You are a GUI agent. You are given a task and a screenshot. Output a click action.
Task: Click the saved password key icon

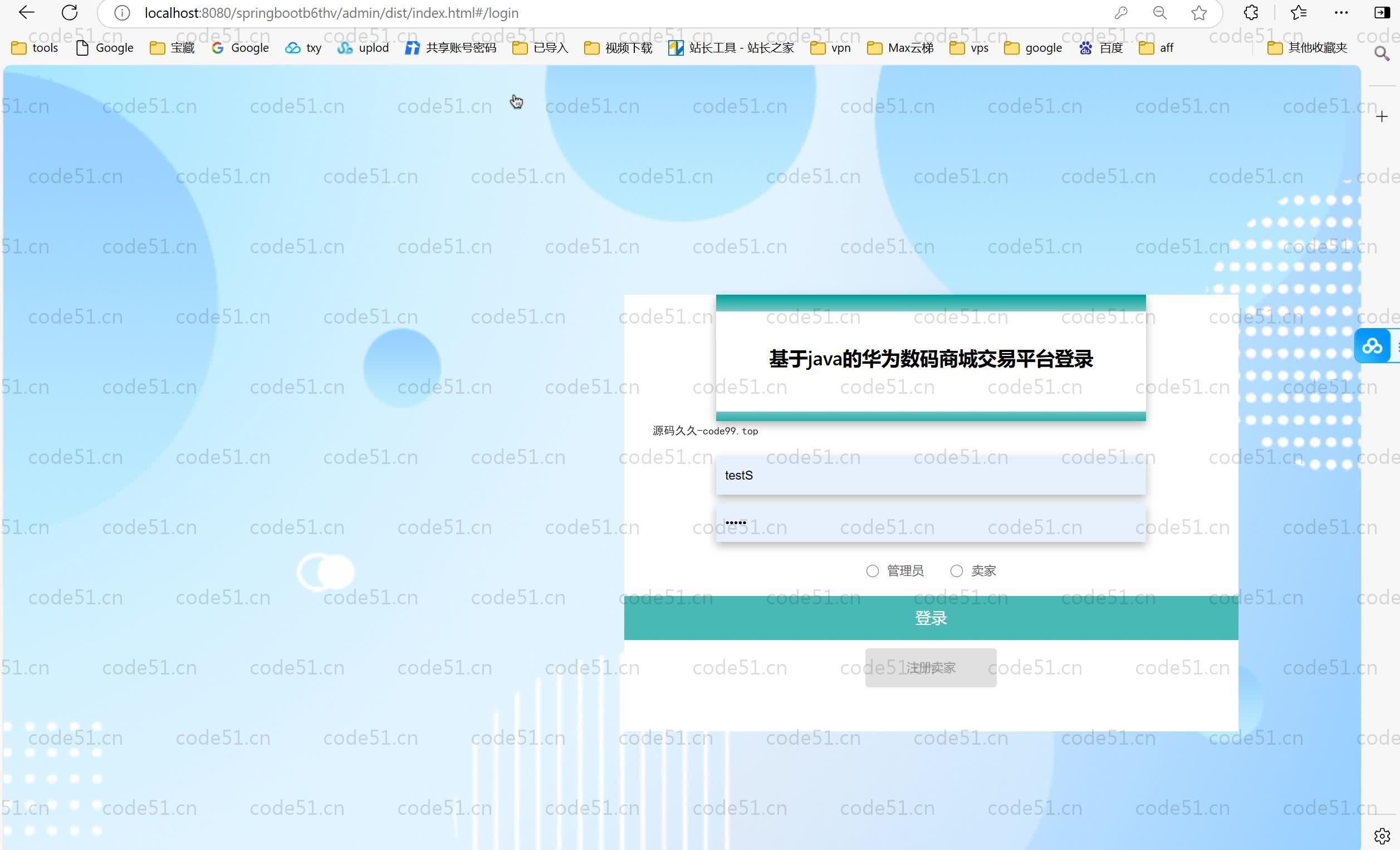coord(1120,12)
